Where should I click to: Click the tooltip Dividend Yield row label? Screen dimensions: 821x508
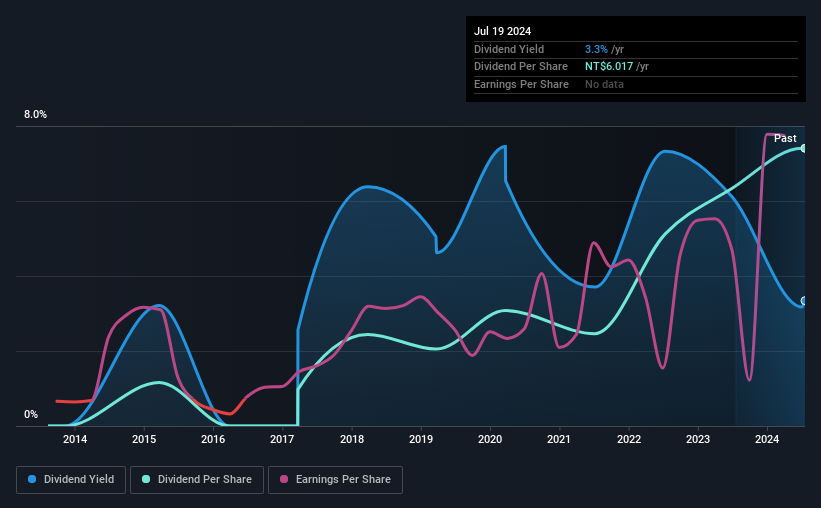point(509,49)
